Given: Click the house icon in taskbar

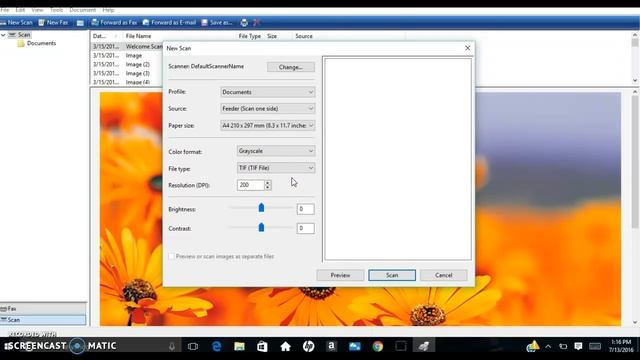Looking at the screenshot, I should (x=285, y=347).
